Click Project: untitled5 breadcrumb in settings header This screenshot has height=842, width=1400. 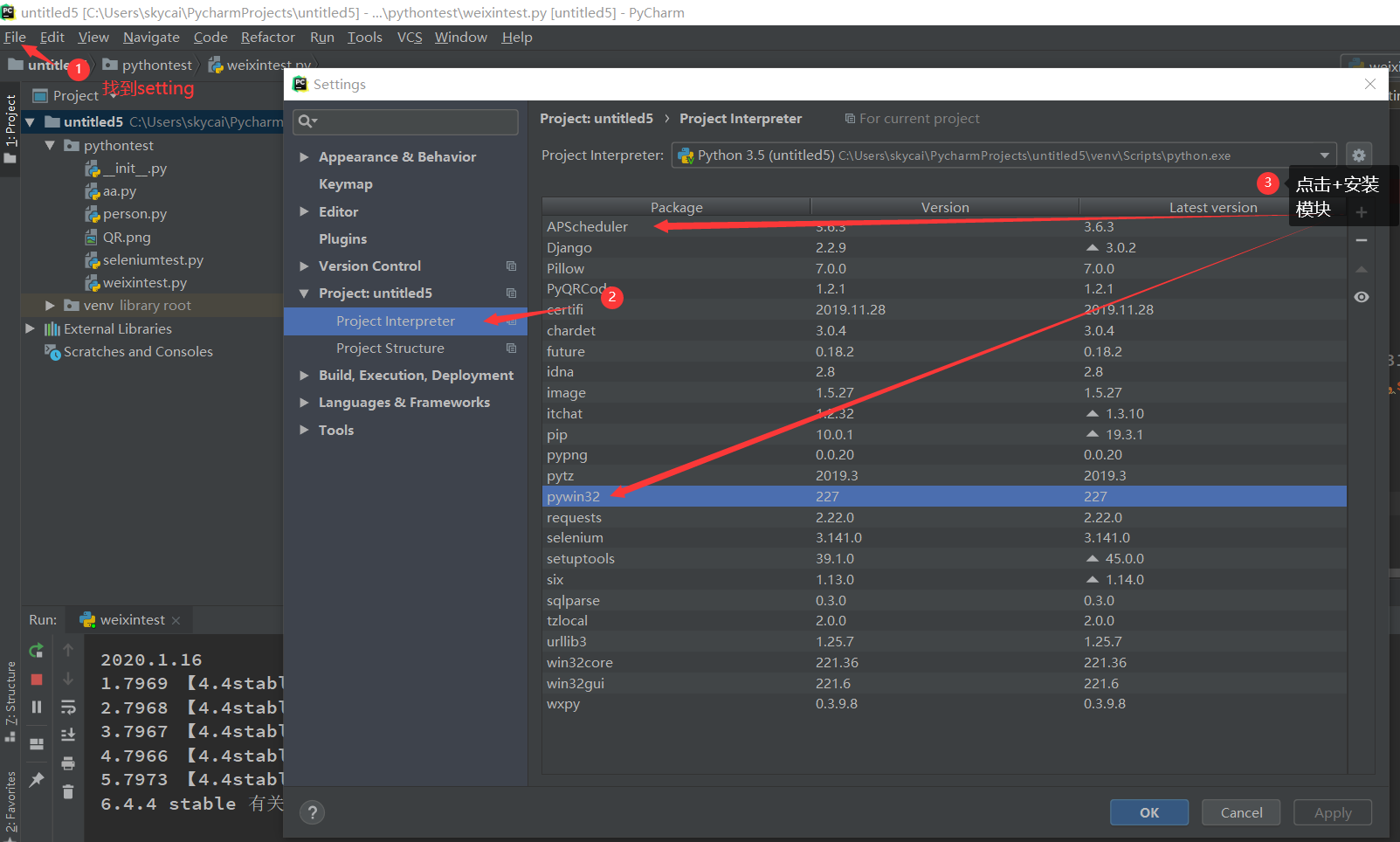[597, 119]
